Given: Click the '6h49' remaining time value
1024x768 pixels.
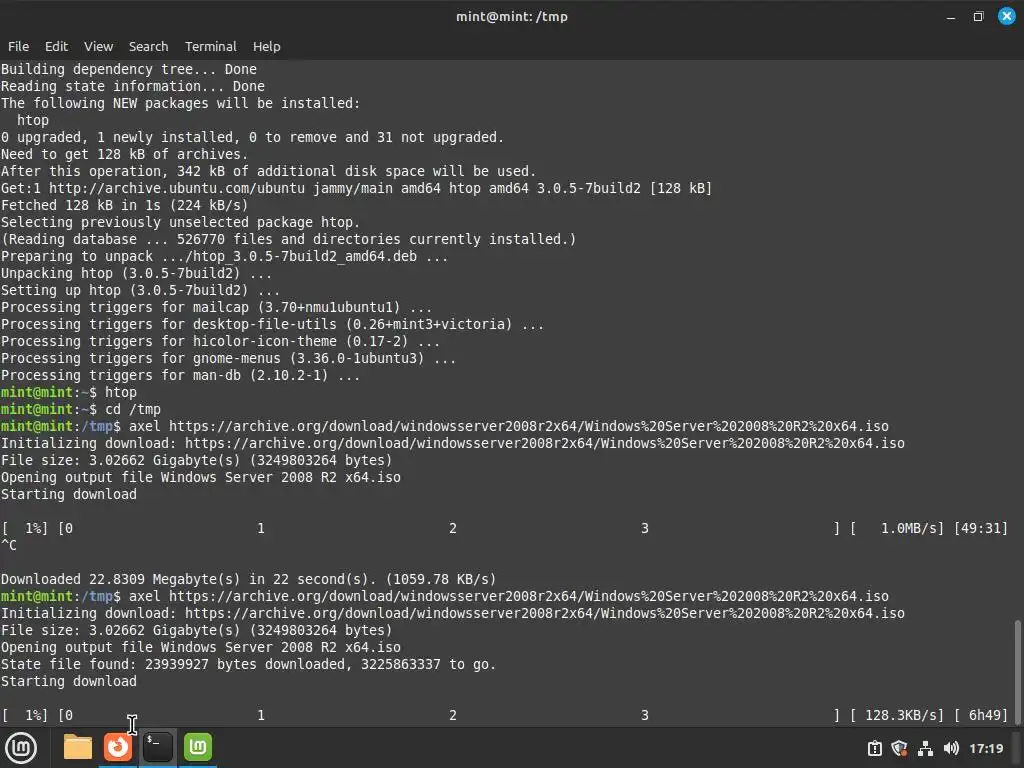Looking at the screenshot, I should 984,715.
